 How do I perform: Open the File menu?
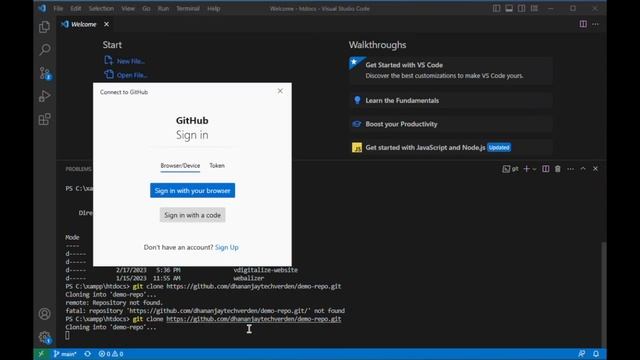tap(58, 8)
